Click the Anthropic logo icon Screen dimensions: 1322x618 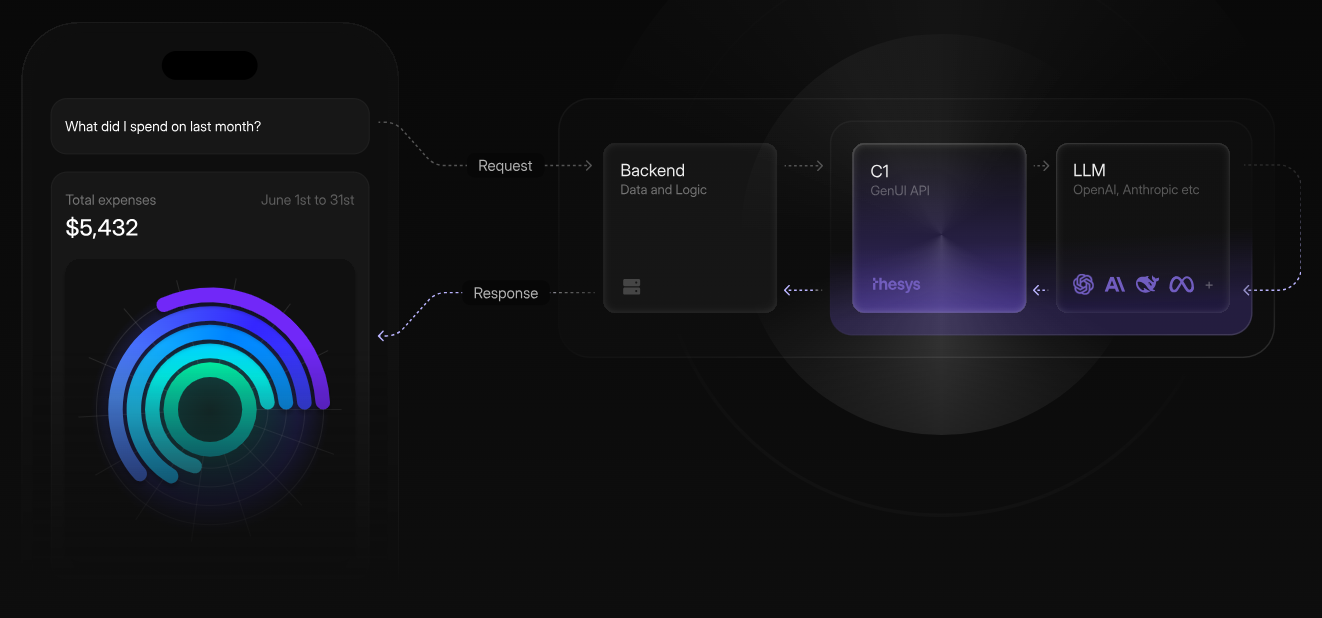click(1115, 285)
